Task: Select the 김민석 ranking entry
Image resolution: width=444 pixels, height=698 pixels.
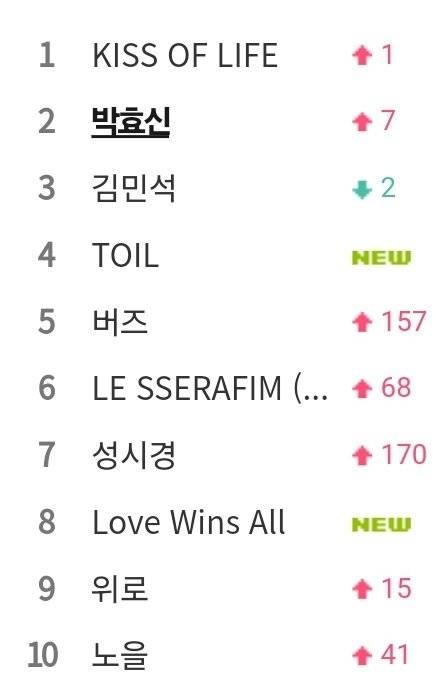Action: [133, 188]
